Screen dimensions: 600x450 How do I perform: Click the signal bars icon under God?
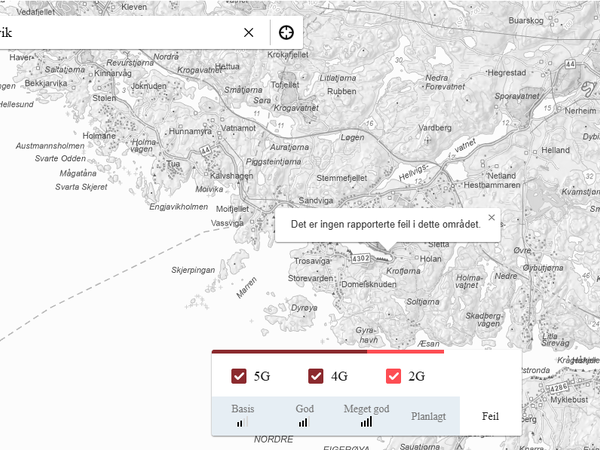pos(303,422)
